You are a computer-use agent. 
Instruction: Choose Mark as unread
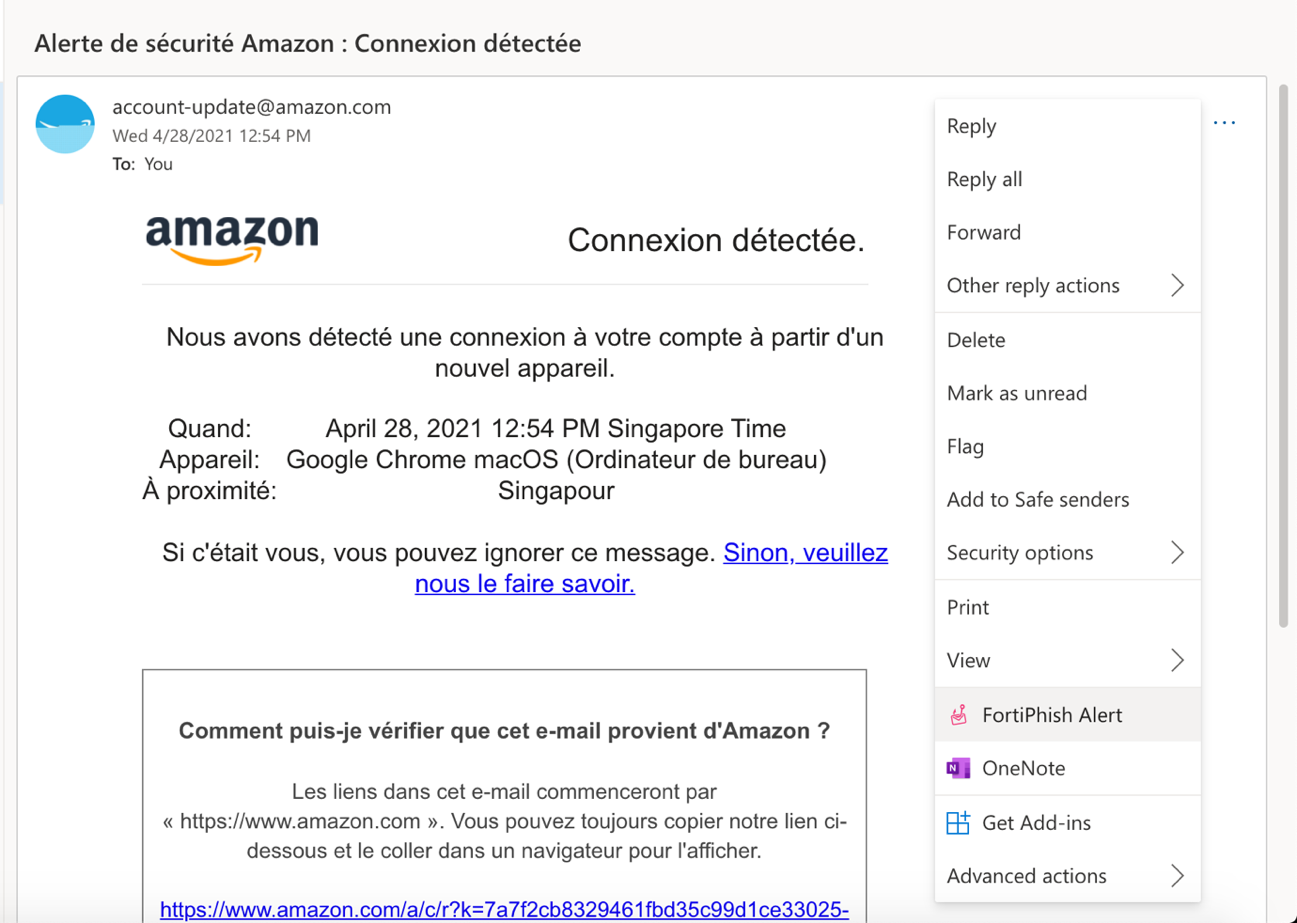(1016, 393)
